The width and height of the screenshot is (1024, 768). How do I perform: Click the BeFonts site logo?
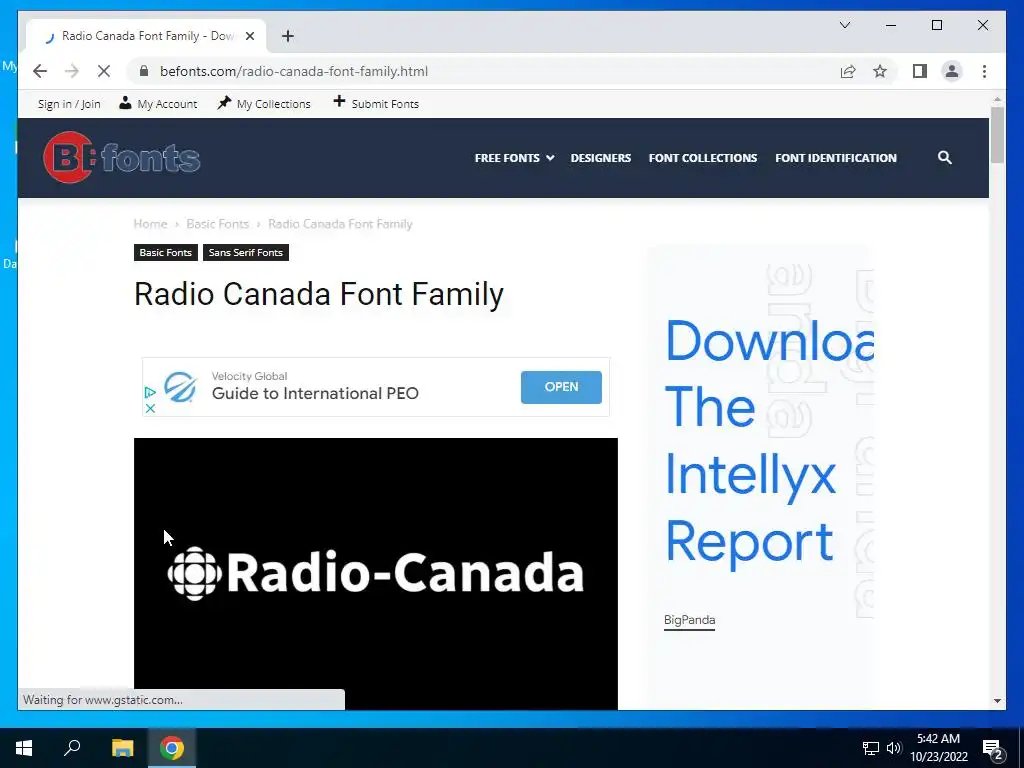click(121, 157)
